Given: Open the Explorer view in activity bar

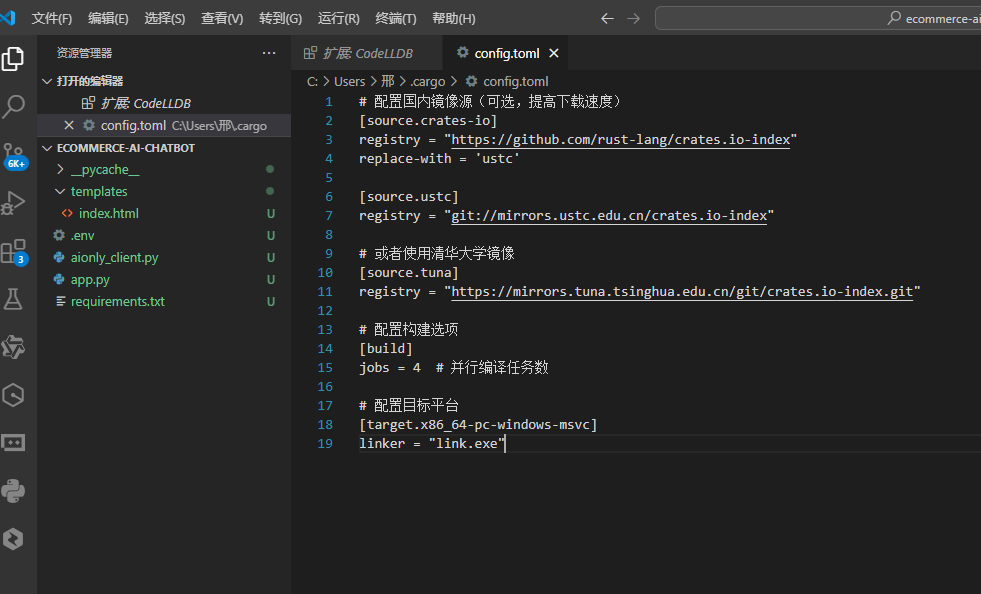Looking at the screenshot, I should (x=13, y=59).
